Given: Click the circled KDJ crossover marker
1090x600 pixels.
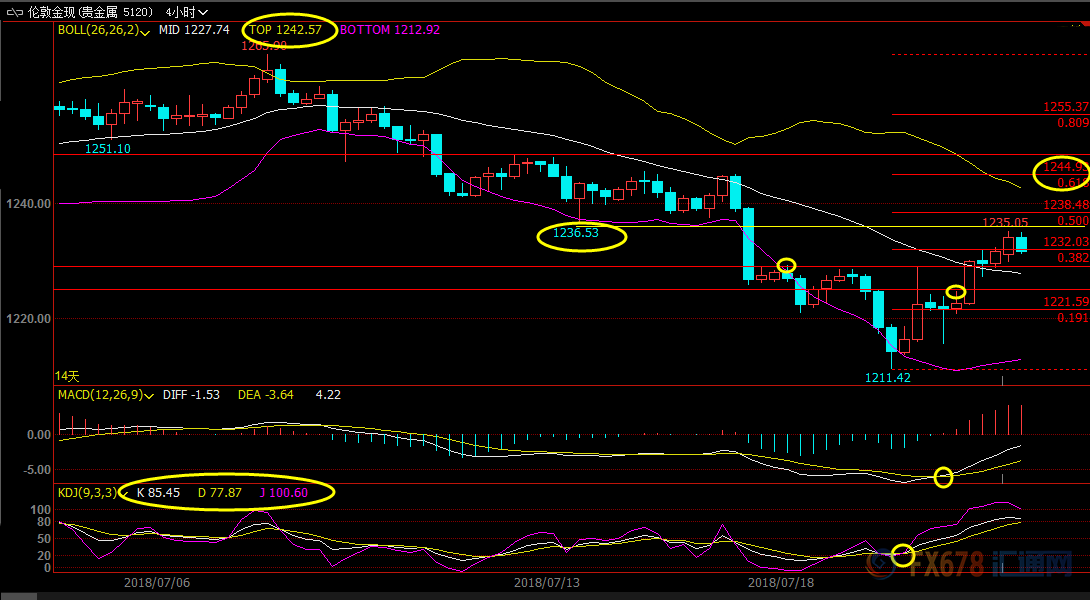Looking at the screenshot, I should click(x=903, y=554).
